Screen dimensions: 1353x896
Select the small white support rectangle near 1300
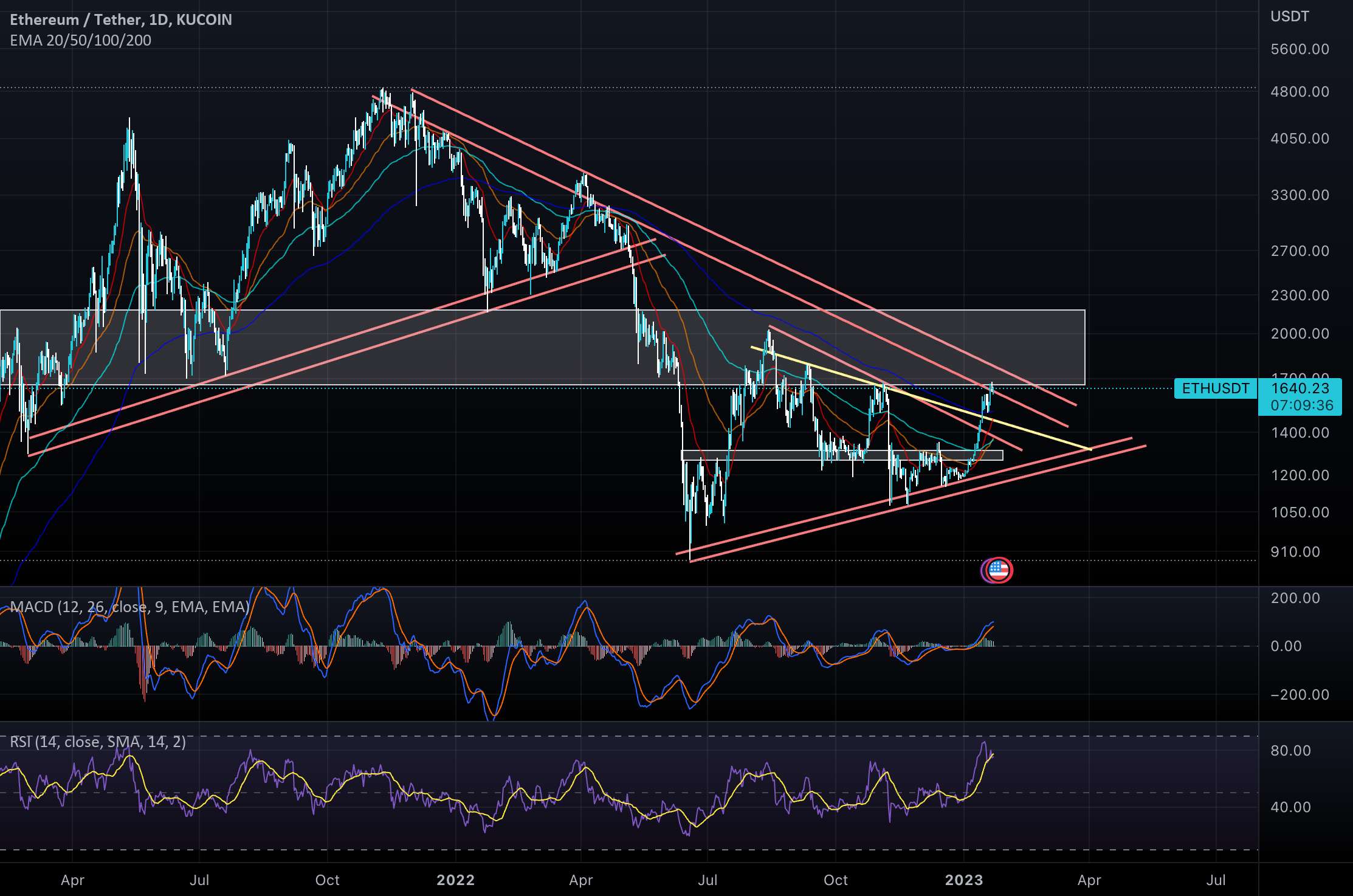coord(842,455)
